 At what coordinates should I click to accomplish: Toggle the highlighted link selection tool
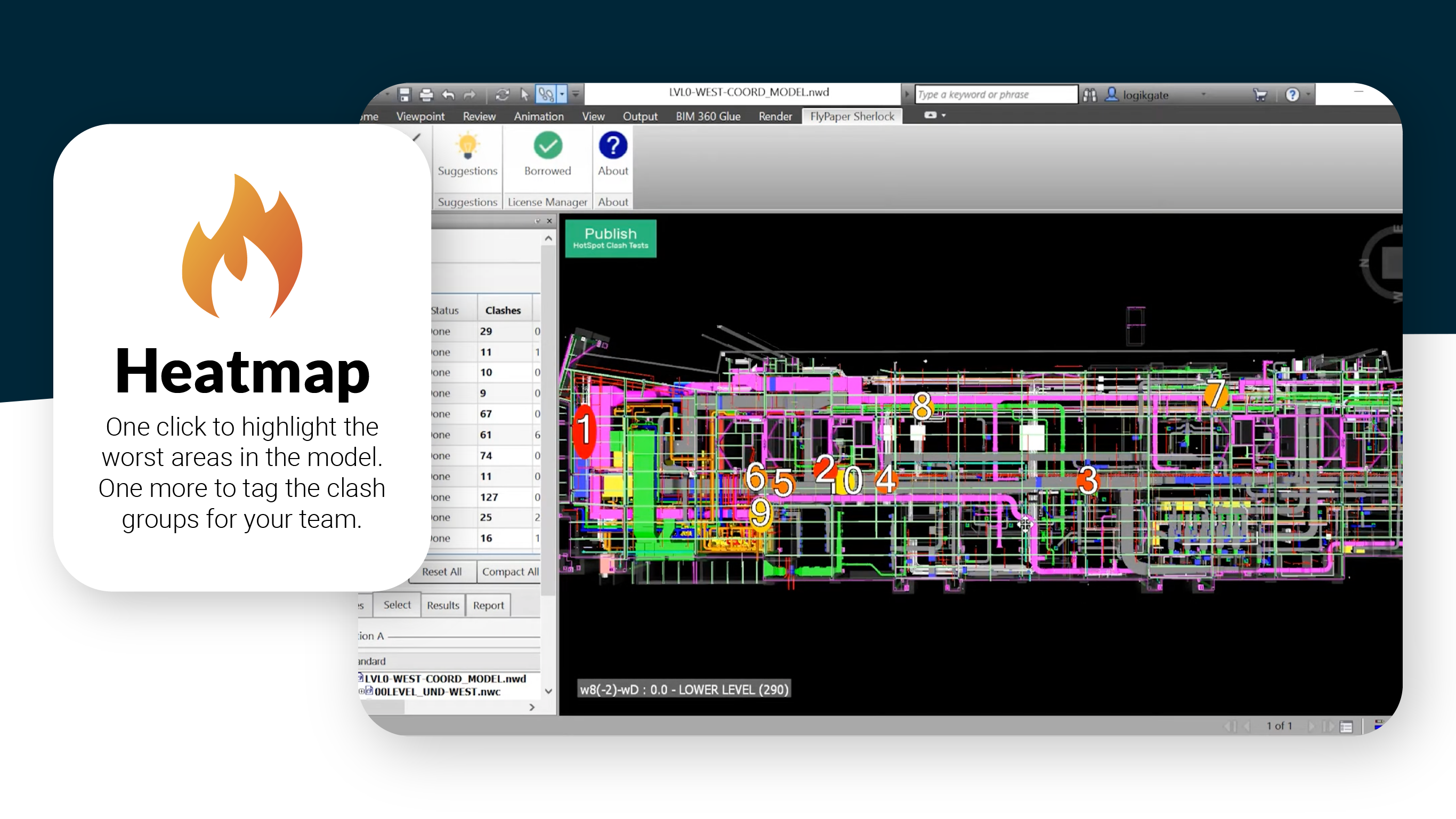point(546,94)
